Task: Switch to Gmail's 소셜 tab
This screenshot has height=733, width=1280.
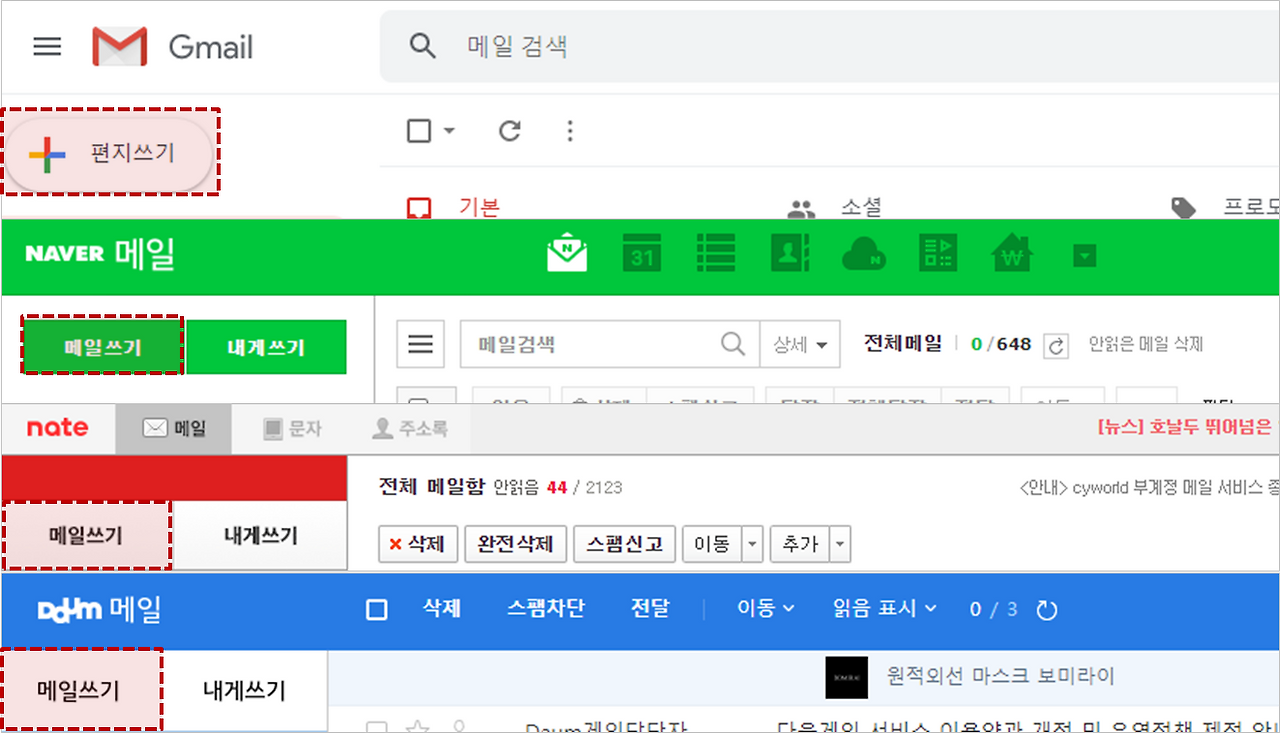Action: click(x=835, y=207)
